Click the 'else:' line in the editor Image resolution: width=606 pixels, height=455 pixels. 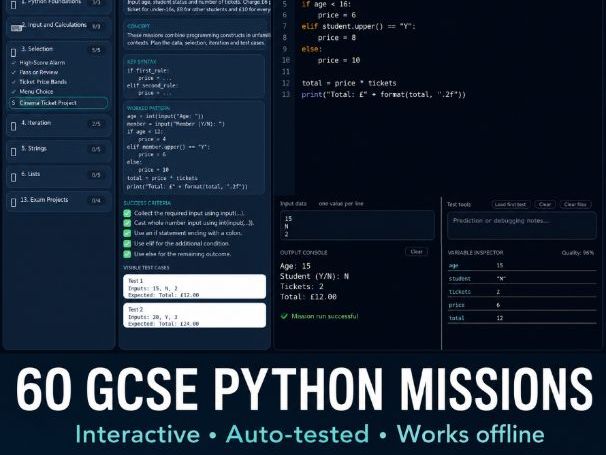coord(312,49)
